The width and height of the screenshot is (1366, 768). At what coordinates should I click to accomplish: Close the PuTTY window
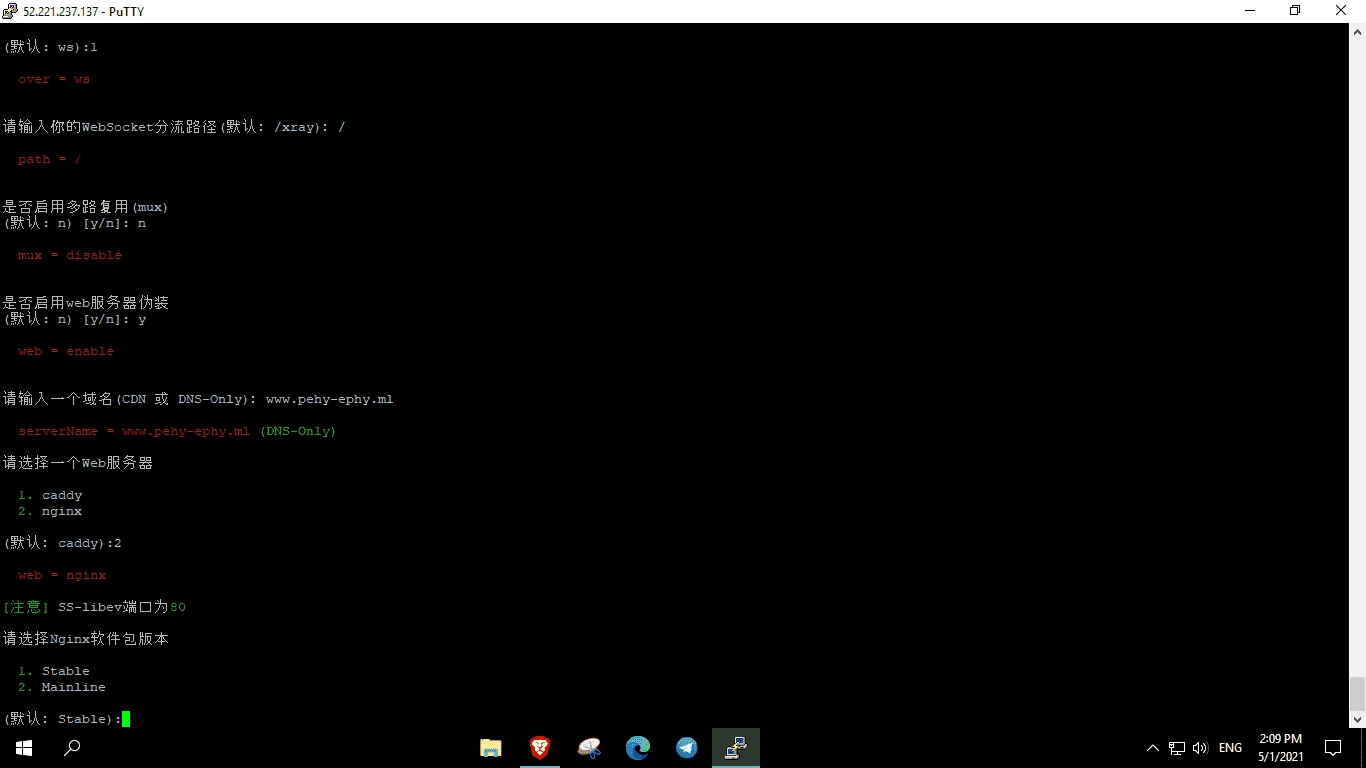coord(1342,10)
